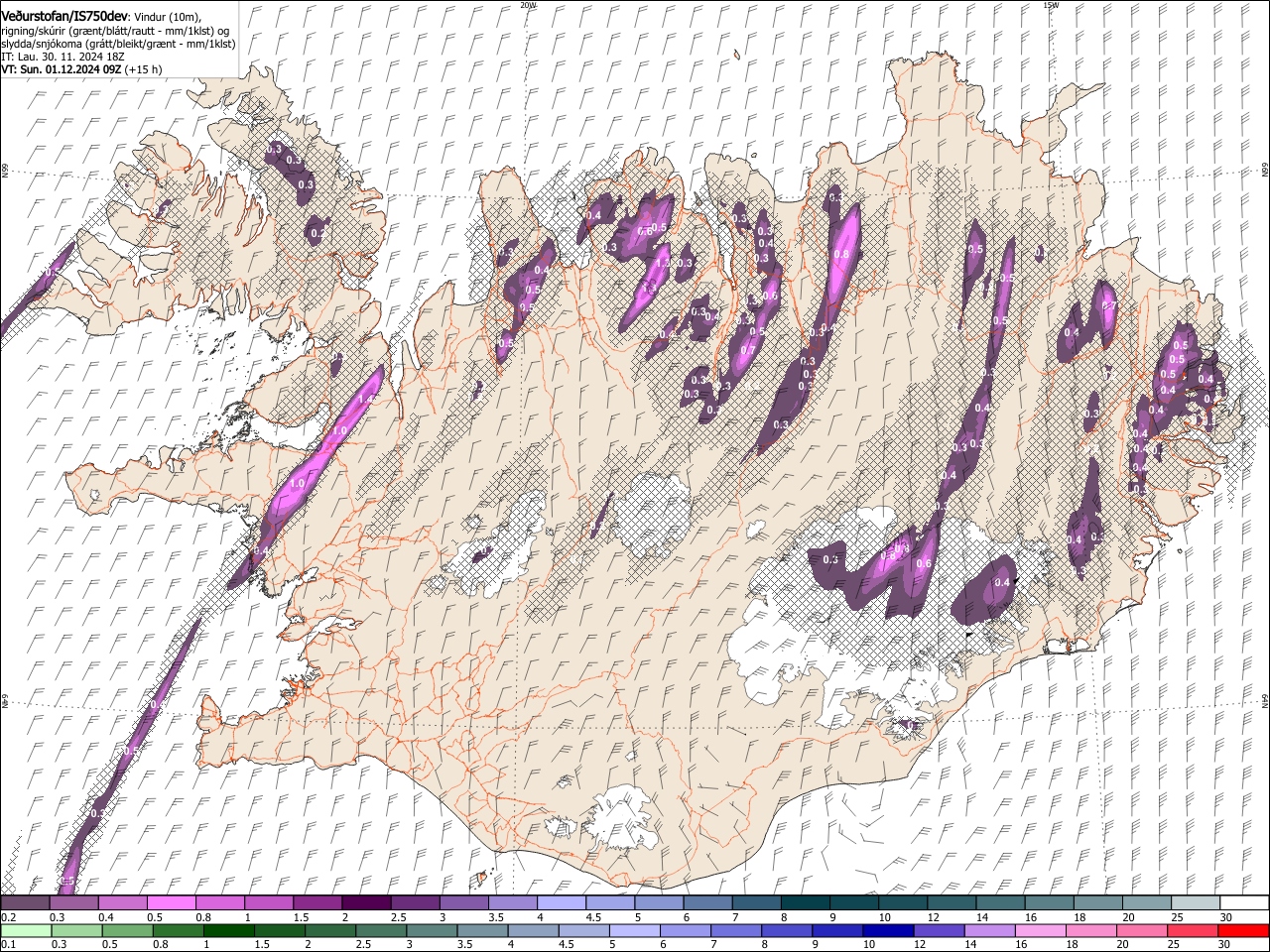The image size is (1270, 952).
Task: Select the pure red 25–30 rain swatch
Action: 1241,930
